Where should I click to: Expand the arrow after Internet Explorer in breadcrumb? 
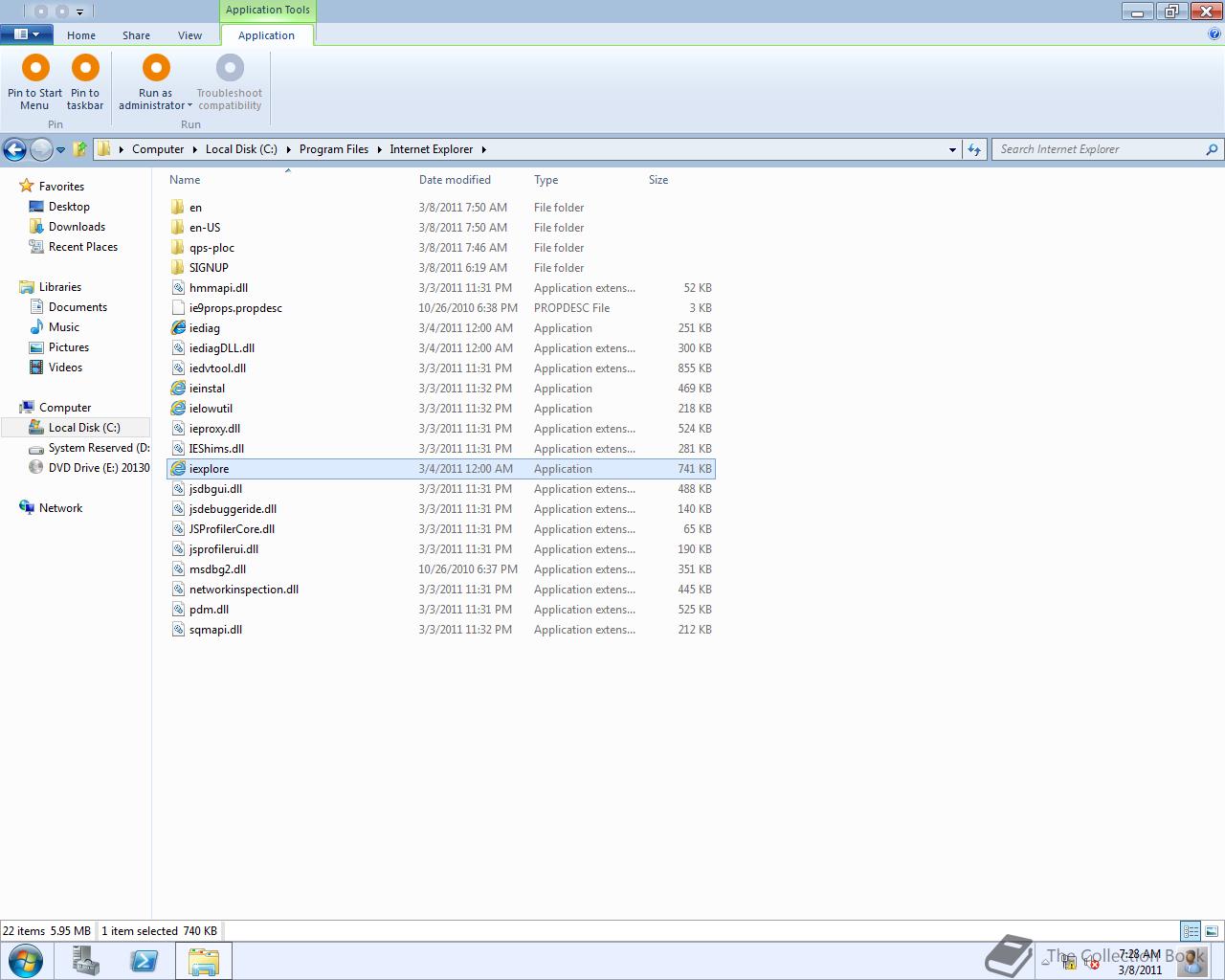[484, 149]
